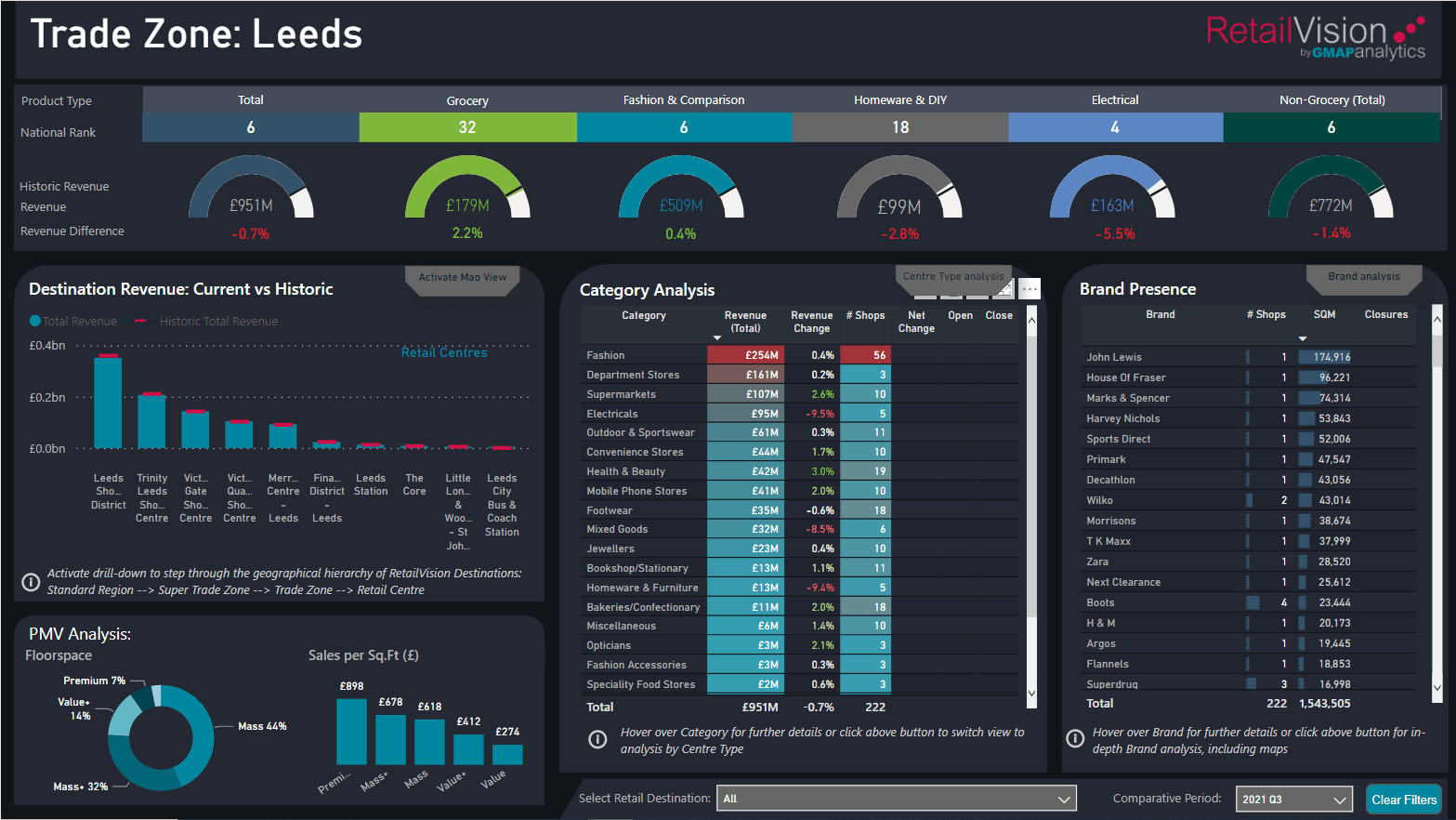Select the Grocery product type header
Viewport: 1456px width, 820px height.
[467, 100]
